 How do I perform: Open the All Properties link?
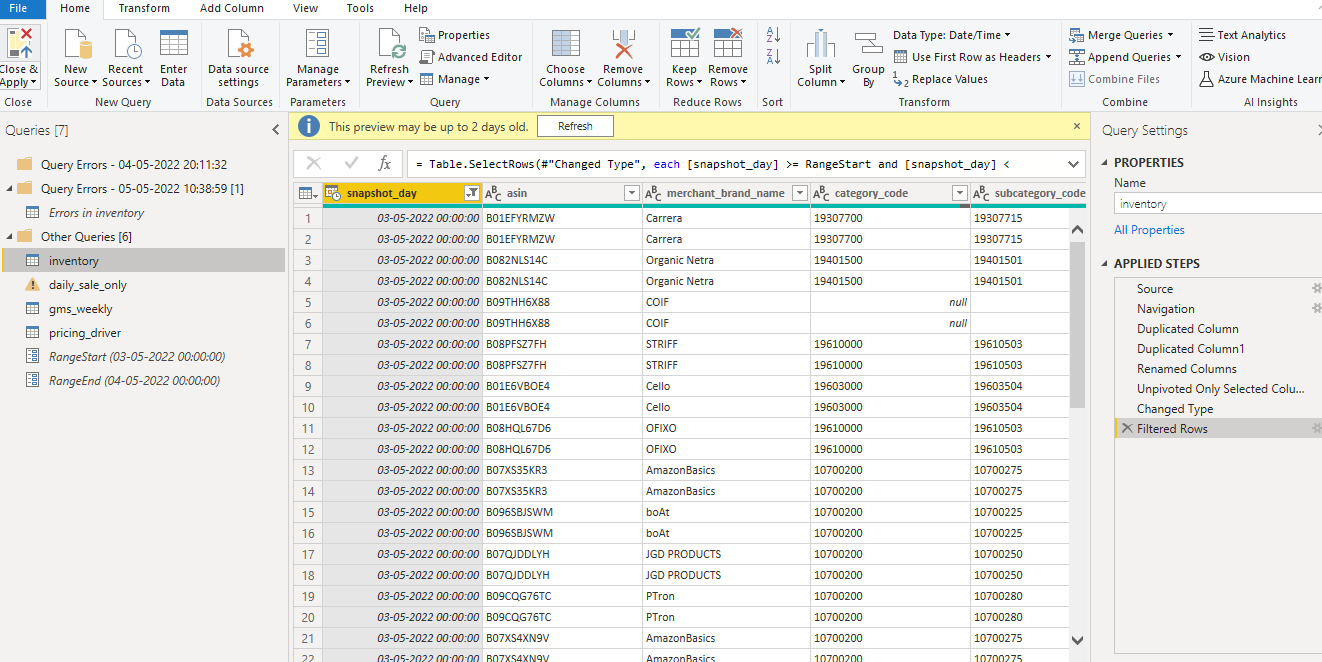point(1149,230)
